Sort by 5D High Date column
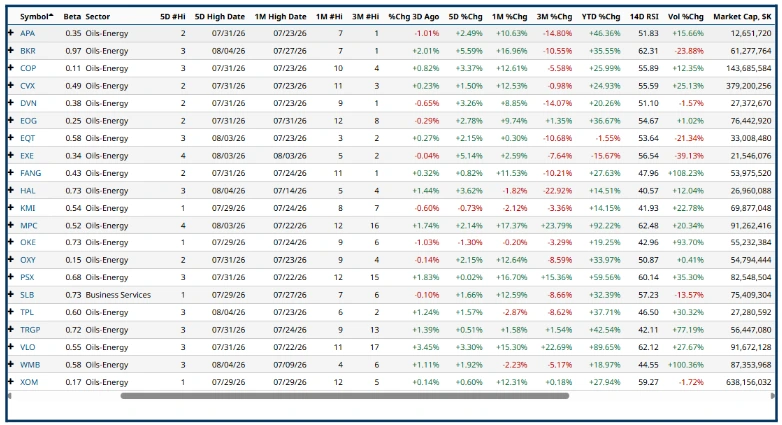Viewport: 782px width, 425px height. coord(219,16)
